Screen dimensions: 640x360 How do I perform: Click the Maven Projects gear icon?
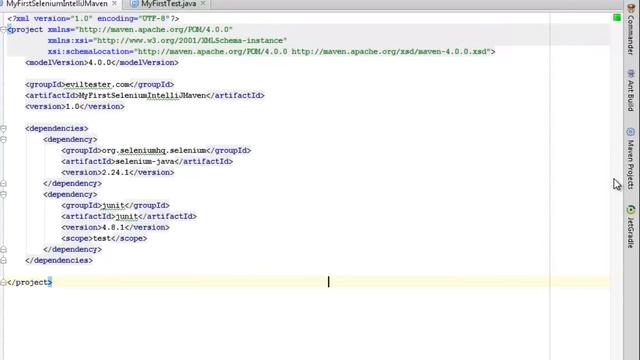[x=631, y=132]
